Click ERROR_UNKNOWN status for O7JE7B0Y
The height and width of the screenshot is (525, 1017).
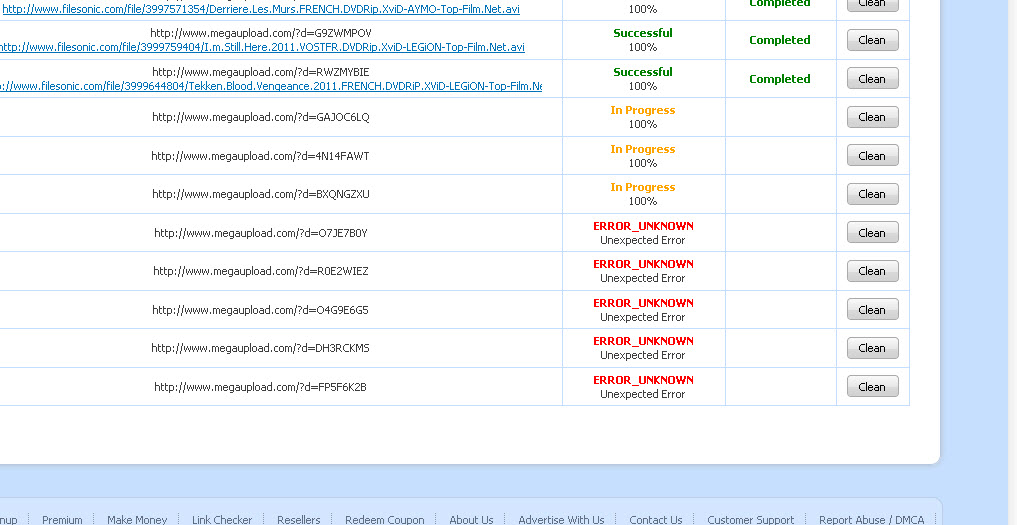pyautogui.click(x=643, y=226)
